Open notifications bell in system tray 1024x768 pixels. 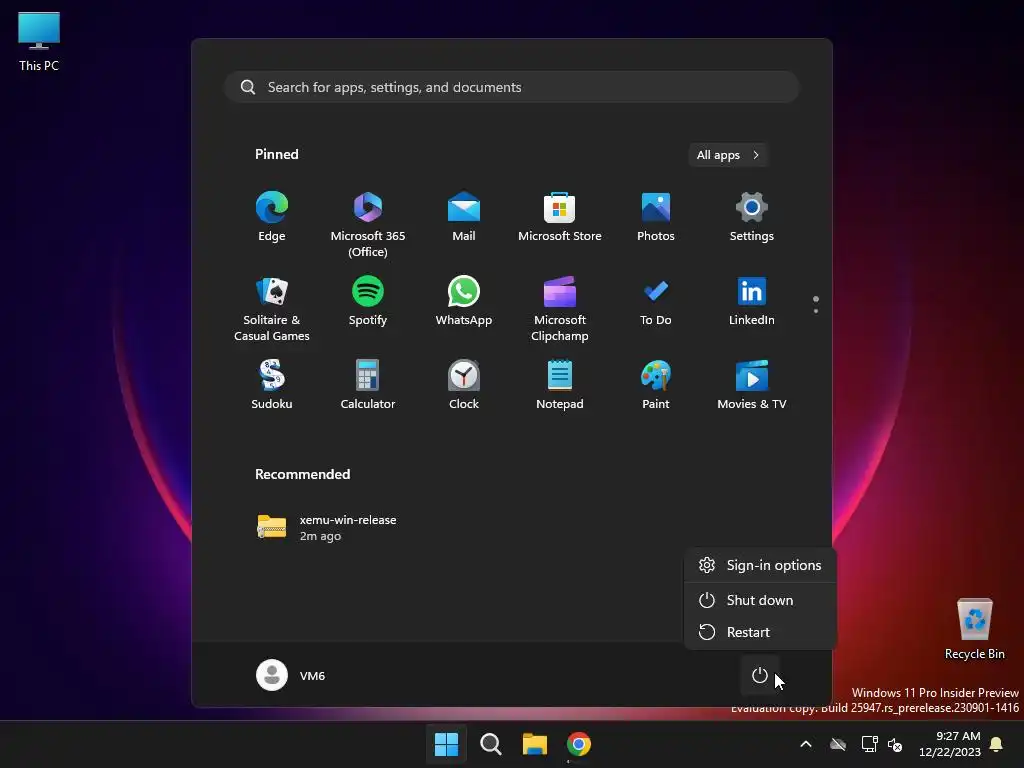(x=996, y=744)
